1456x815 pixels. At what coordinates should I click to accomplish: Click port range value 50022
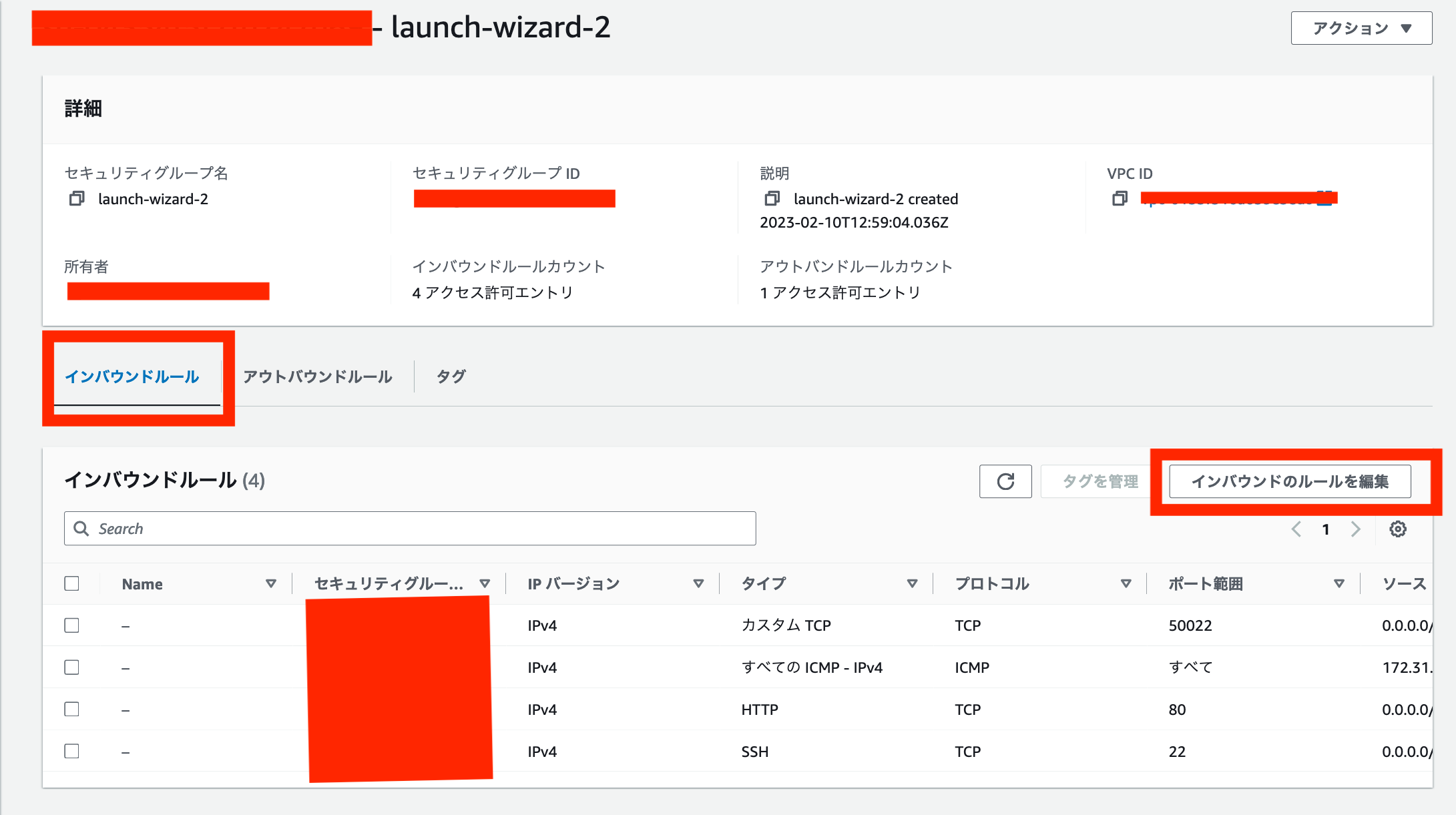pyautogui.click(x=1190, y=625)
